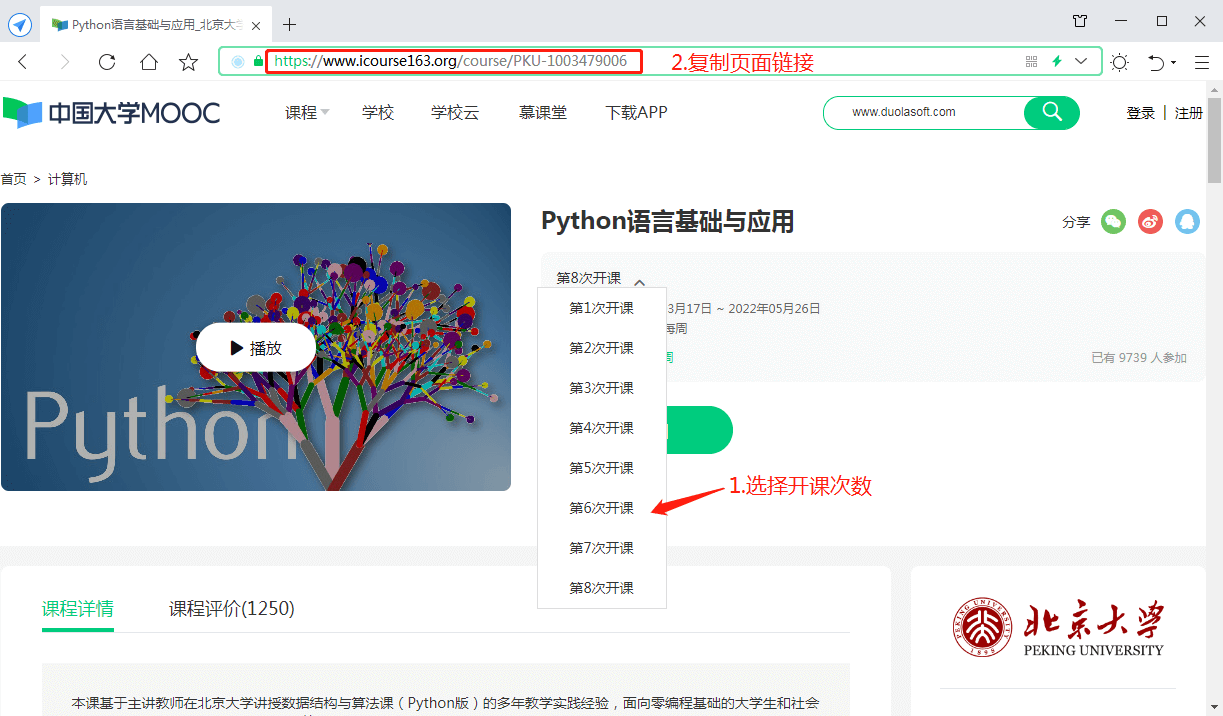Close the Python course browser tab
Viewport: 1223px width, 716px height.
pyautogui.click(x=258, y=24)
